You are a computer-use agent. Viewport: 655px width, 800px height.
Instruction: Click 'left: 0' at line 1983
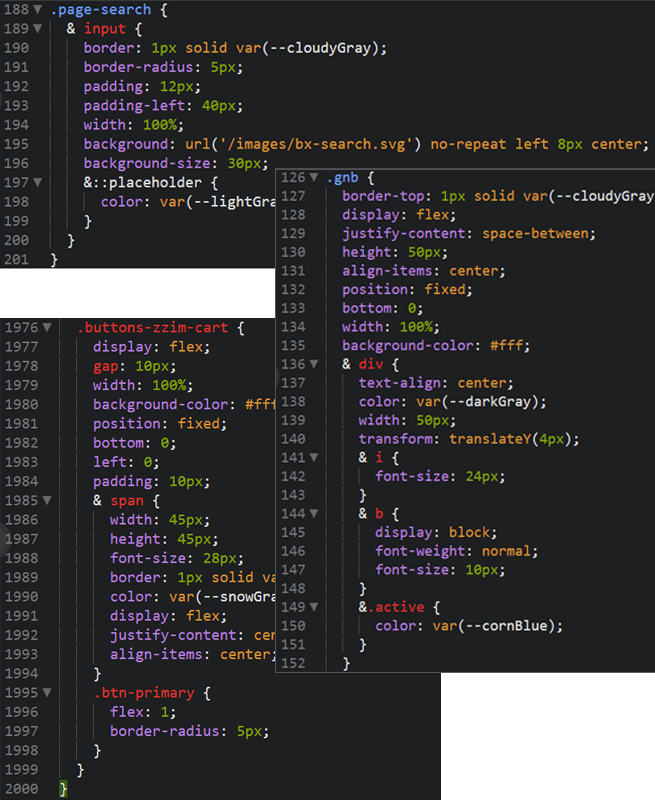[126, 462]
